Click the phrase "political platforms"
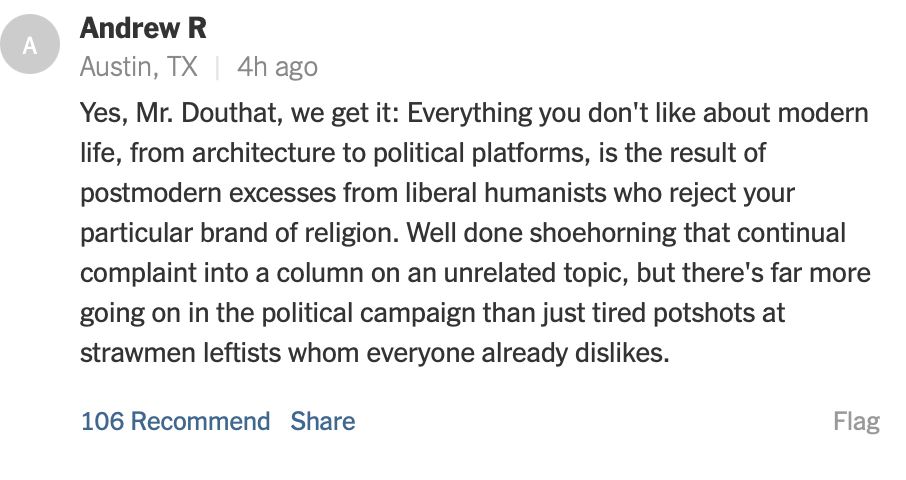The image size is (906, 480). pos(464,154)
